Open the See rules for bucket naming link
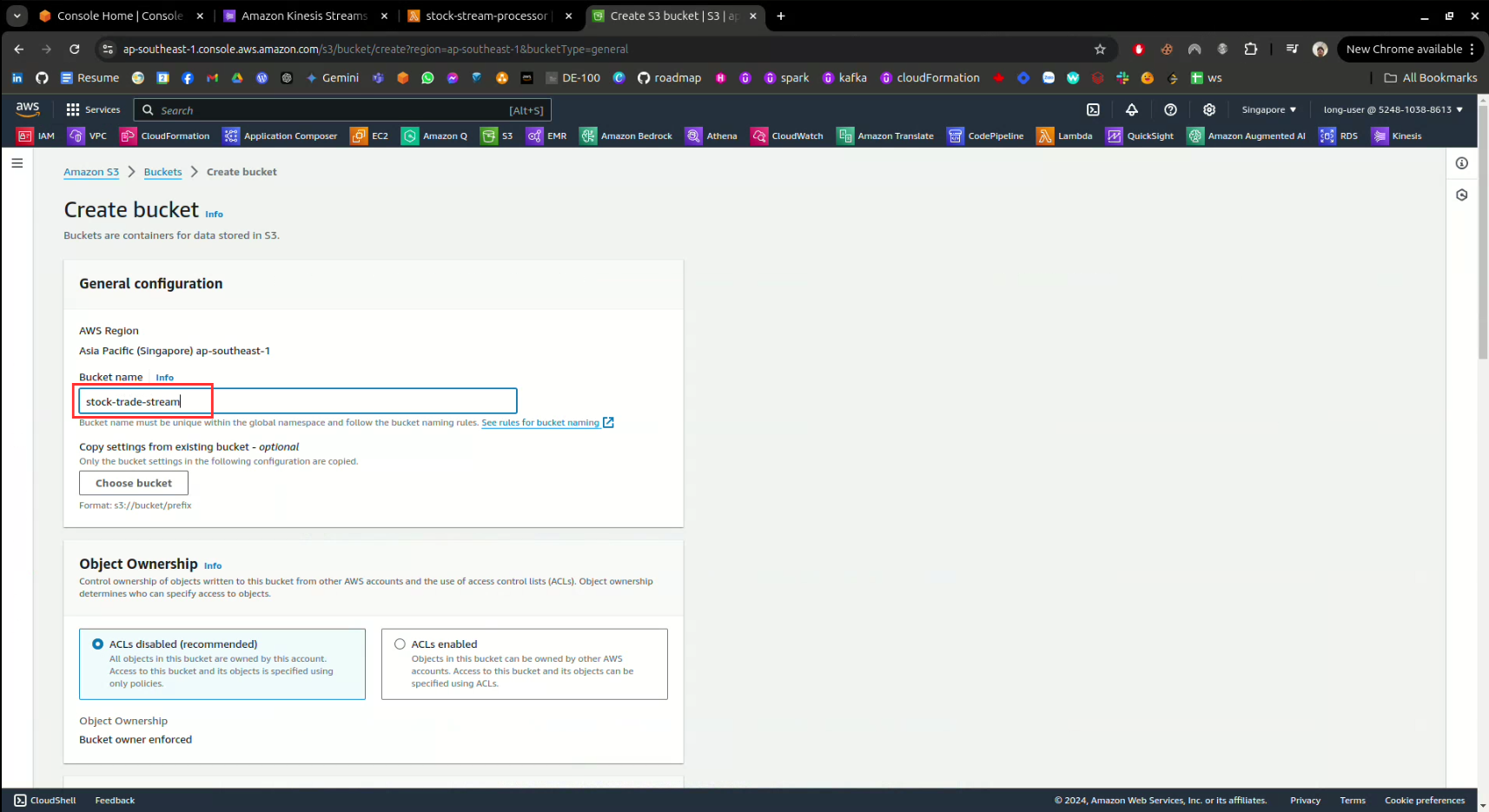Screen dimensions: 1489x812 click(x=540, y=423)
